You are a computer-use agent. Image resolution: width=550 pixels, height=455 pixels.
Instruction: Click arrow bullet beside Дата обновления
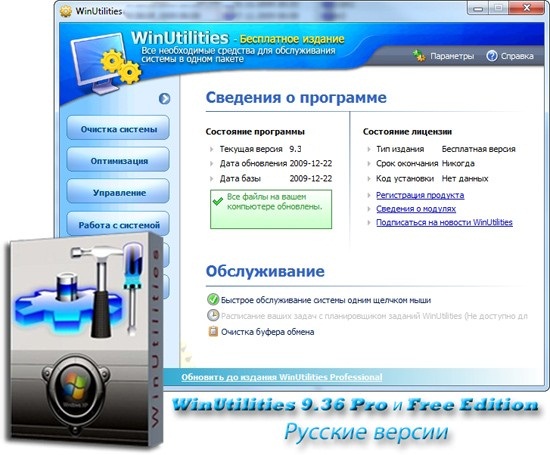point(212,163)
